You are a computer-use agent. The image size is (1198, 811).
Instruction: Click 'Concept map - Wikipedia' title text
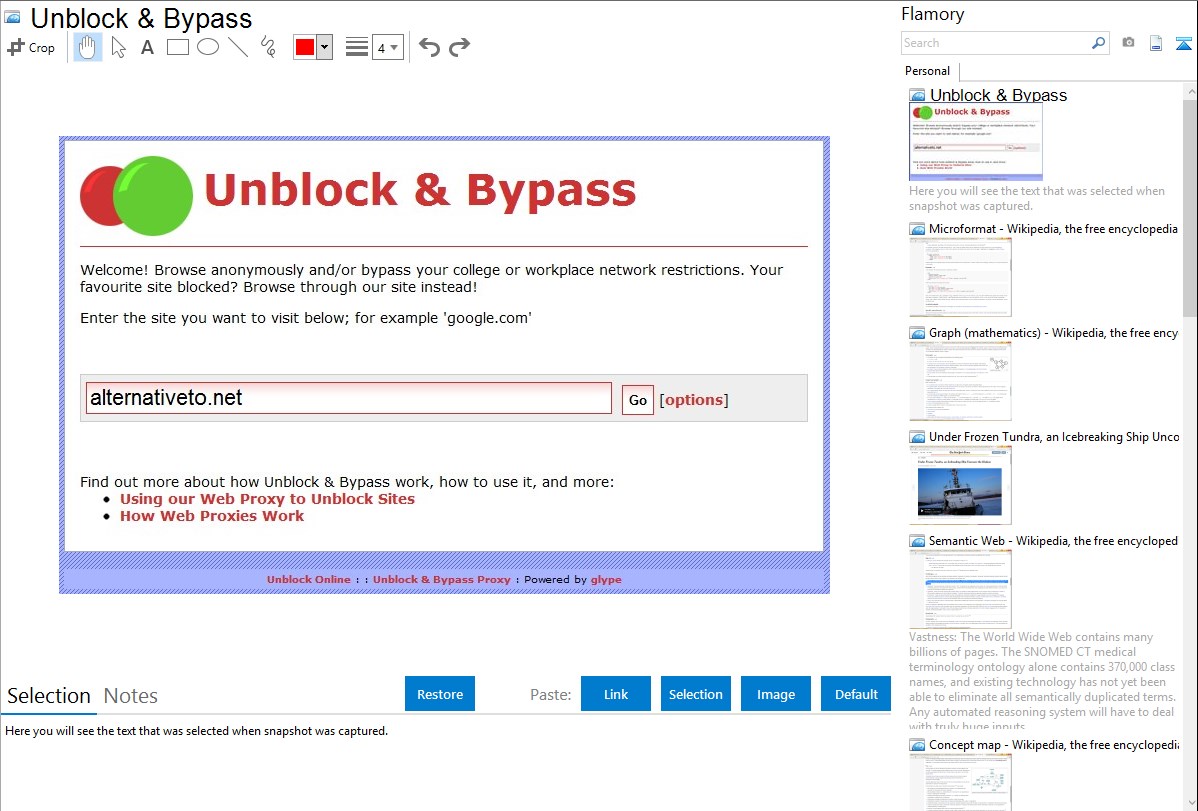tap(1053, 745)
